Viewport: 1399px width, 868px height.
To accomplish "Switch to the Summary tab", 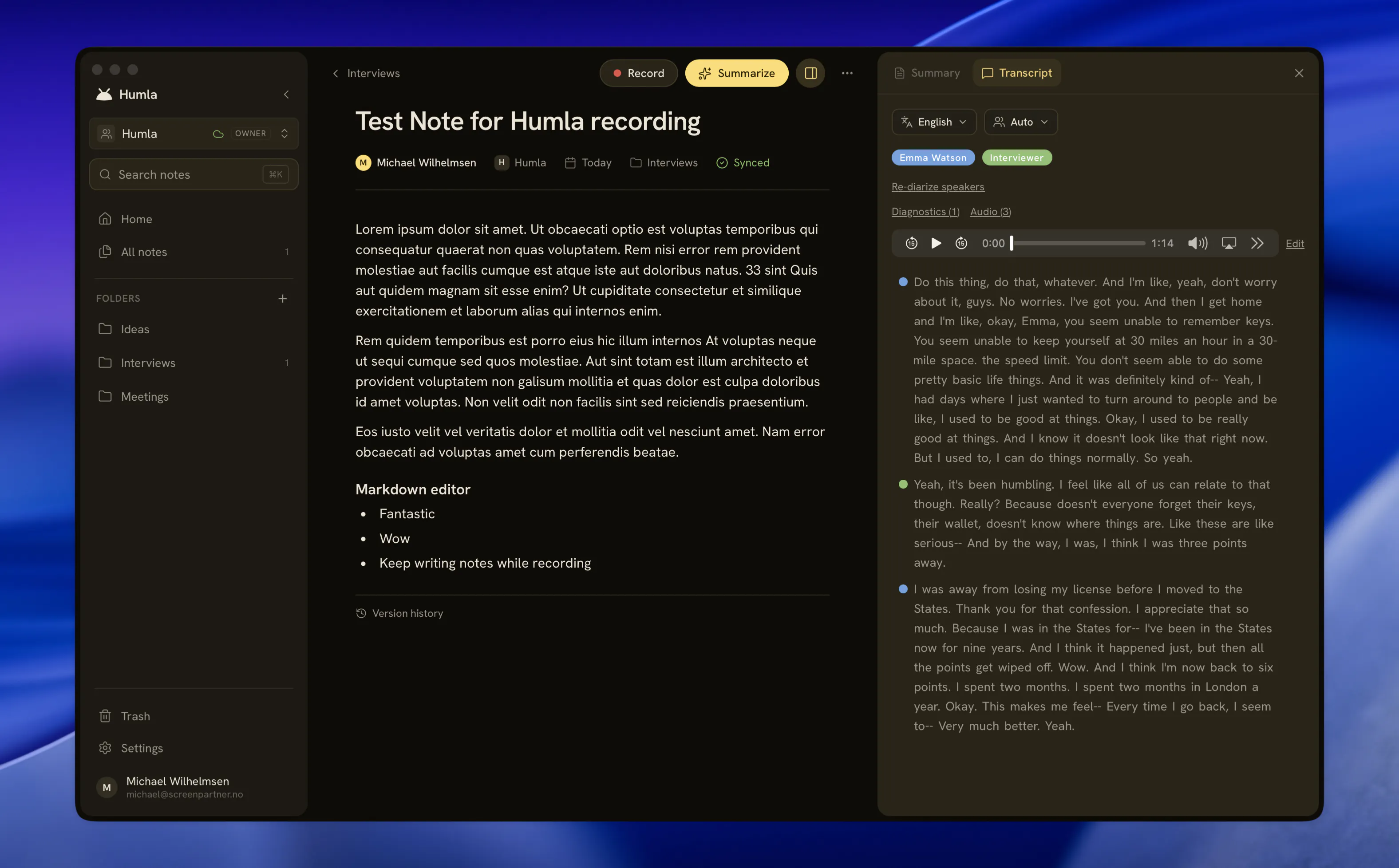I will (x=927, y=73).
